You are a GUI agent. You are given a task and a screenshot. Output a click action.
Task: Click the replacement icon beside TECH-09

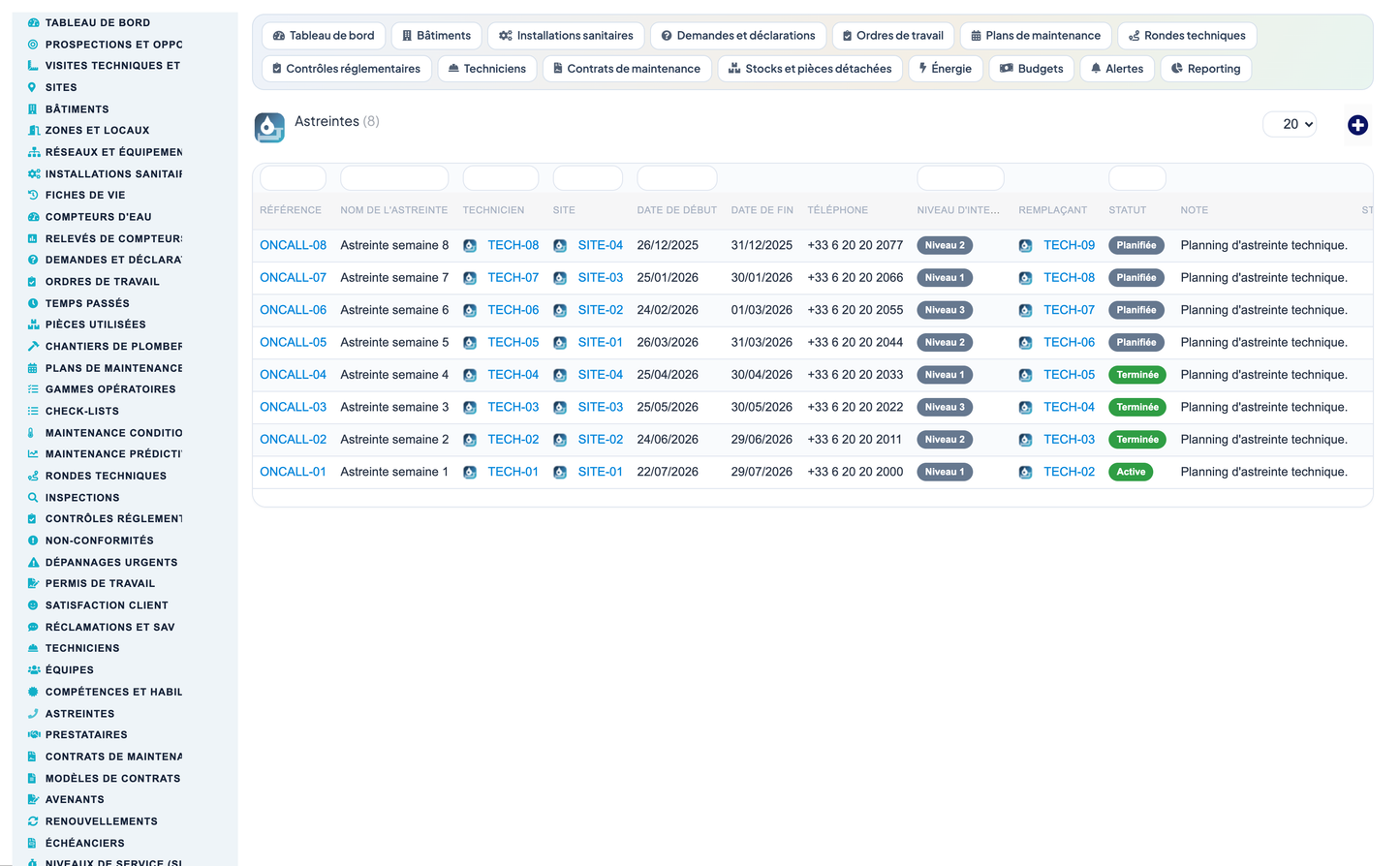coord(1025,246)
